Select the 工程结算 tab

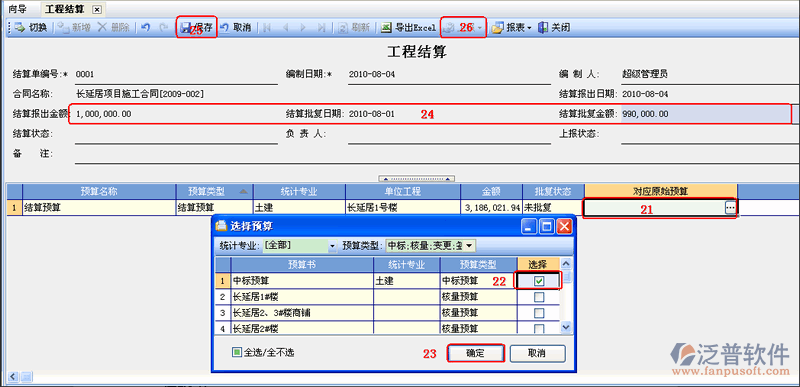point(66,9)
